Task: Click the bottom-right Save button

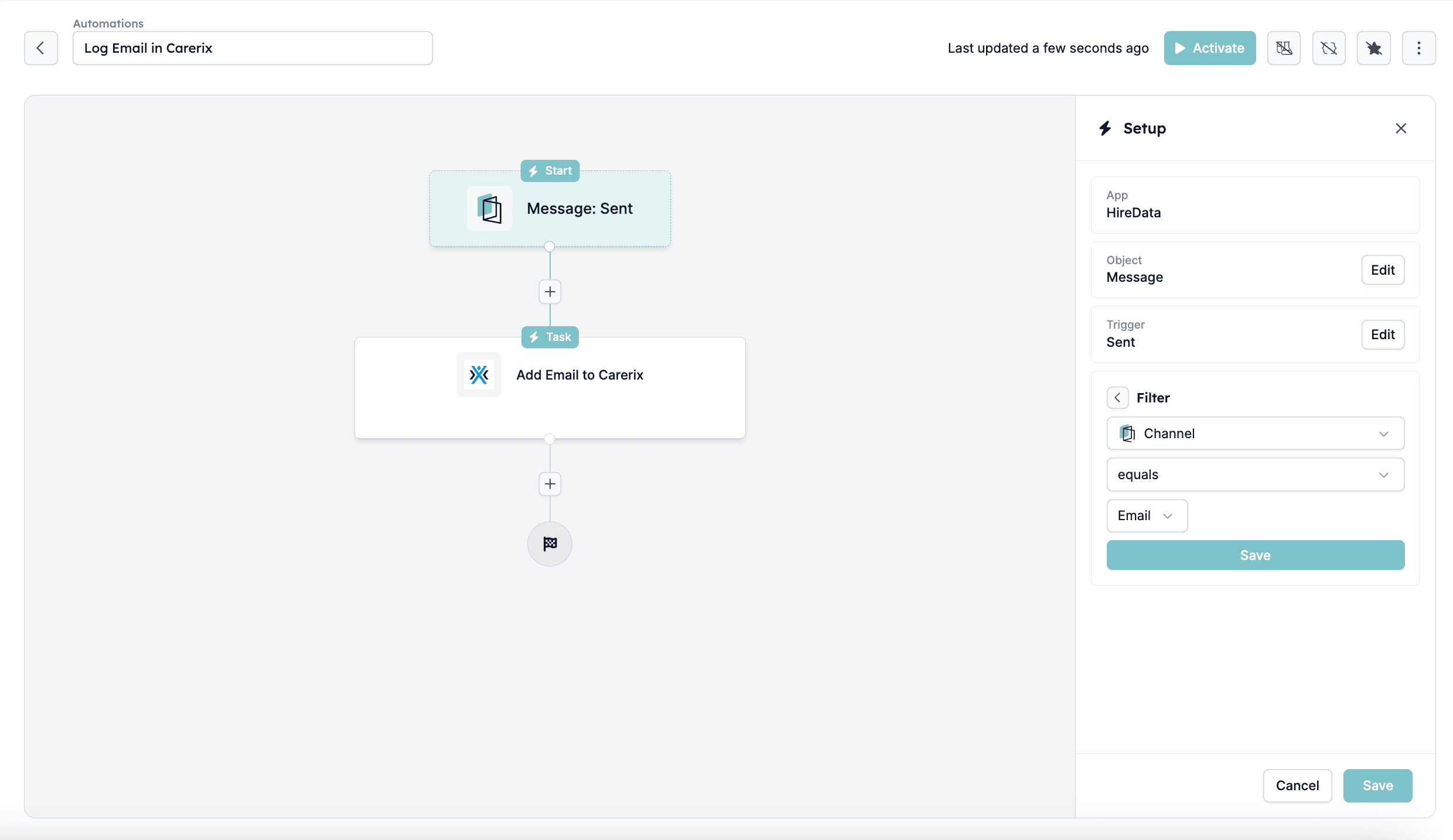Action: [x=1377, y=786]
